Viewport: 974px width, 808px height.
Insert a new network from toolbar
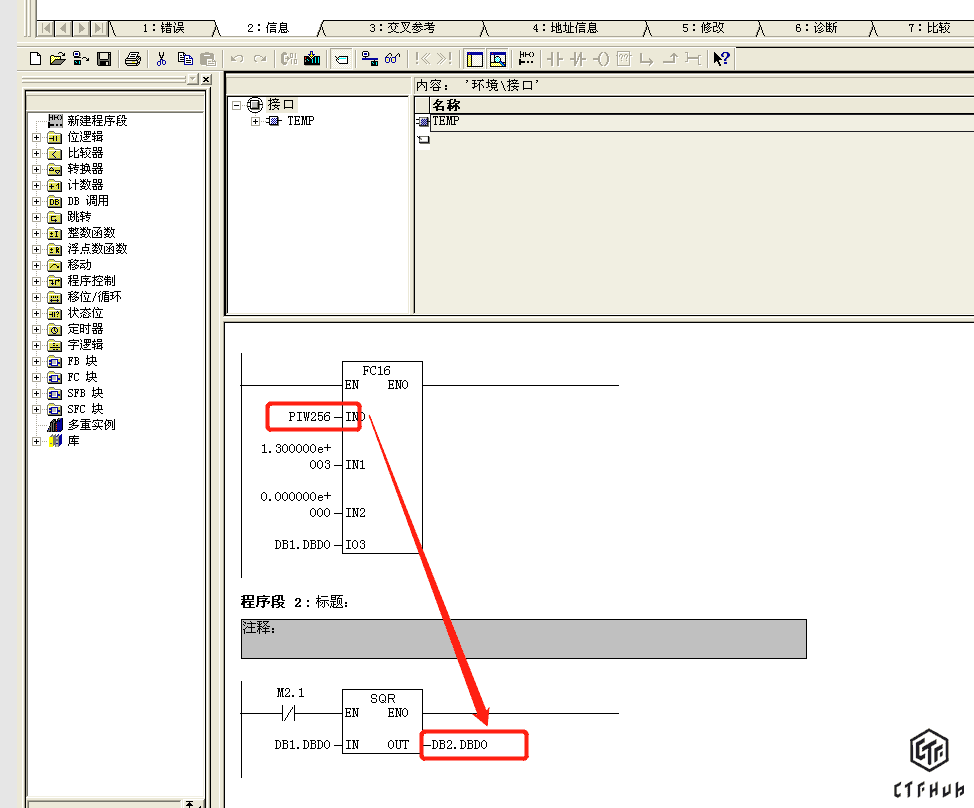[x=527, y=59]
